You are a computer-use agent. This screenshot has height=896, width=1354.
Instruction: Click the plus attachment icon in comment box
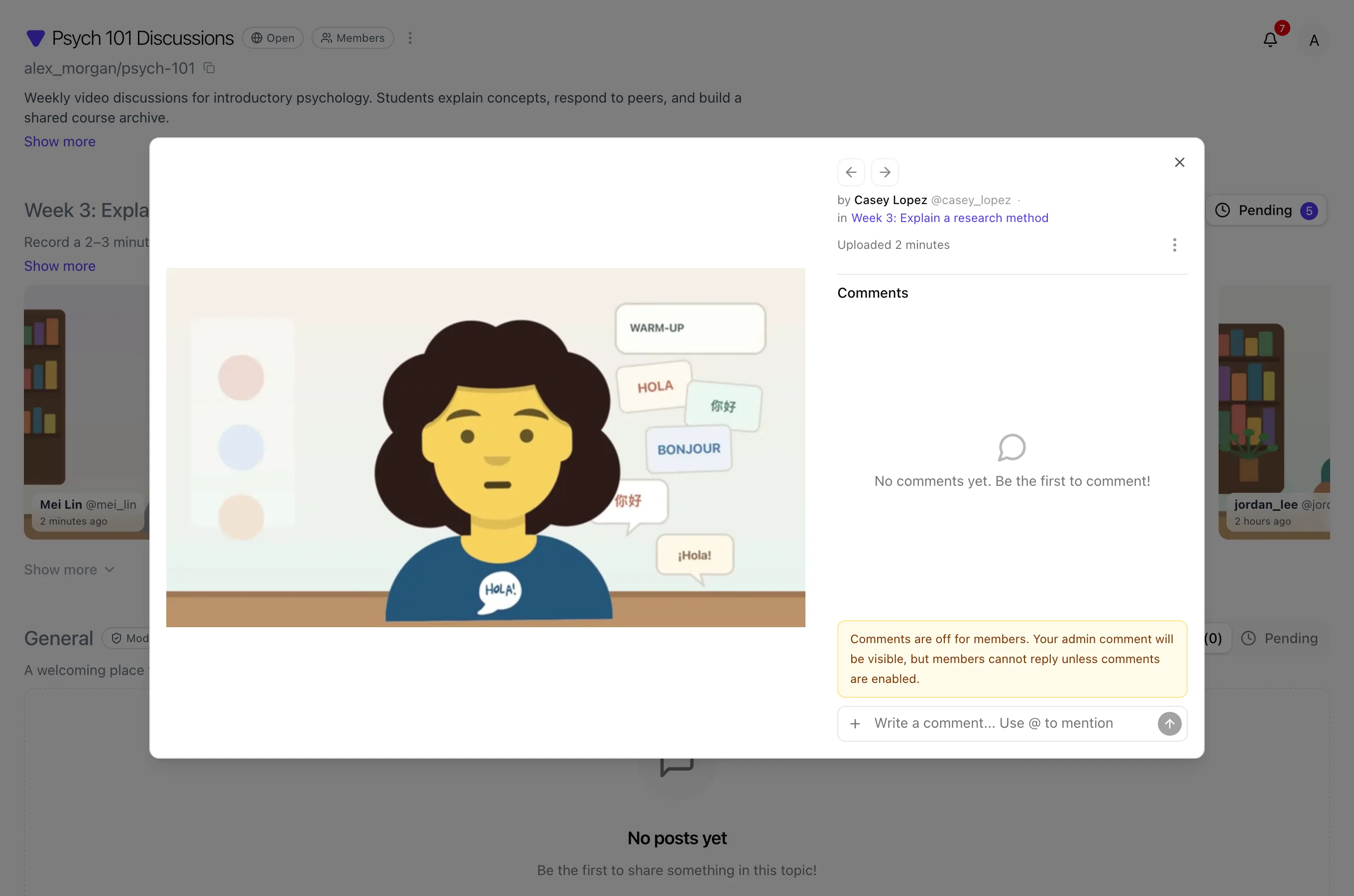pyautogui.click(x=855, y=723)
